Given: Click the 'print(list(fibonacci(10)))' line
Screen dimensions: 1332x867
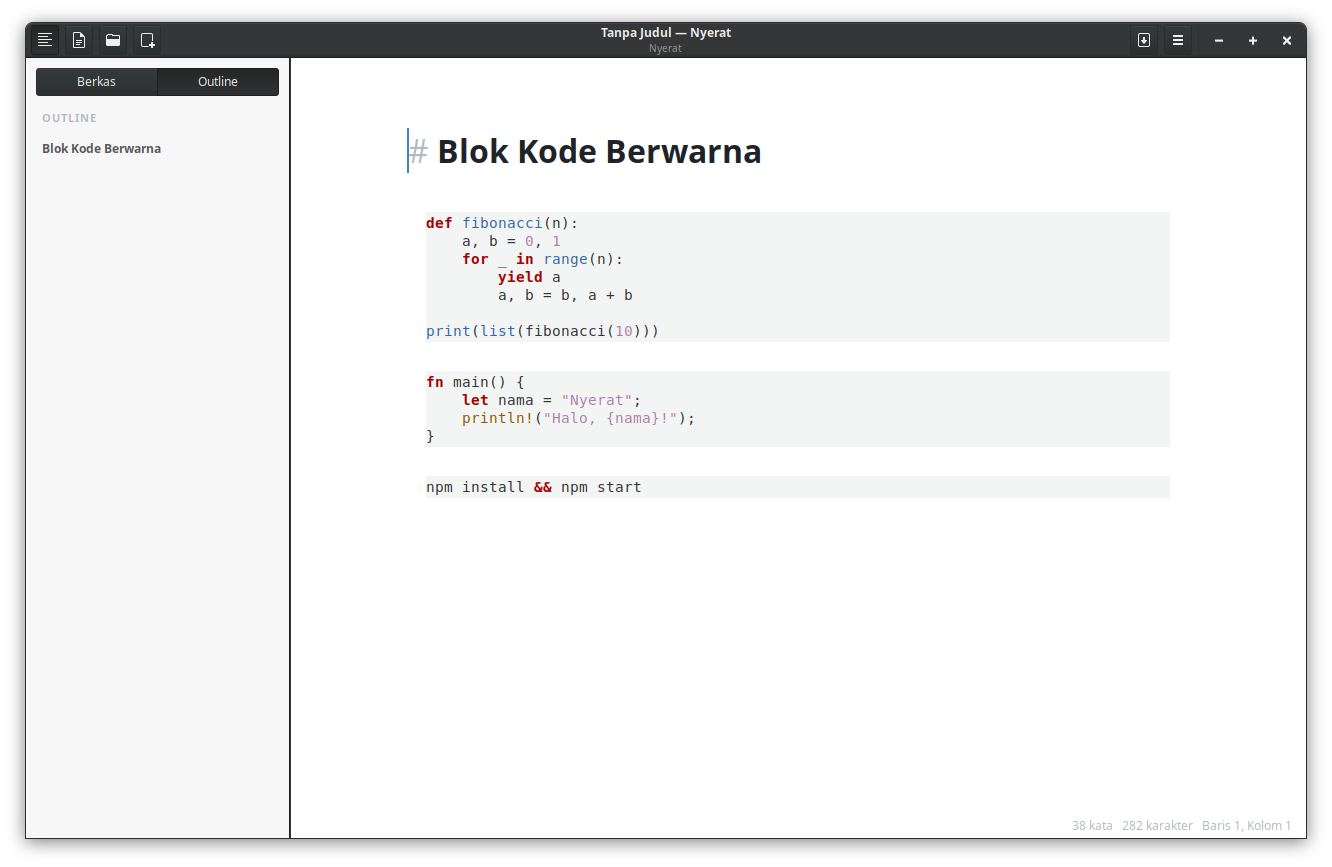Looking at the screenshot, I should coord(543,331).
